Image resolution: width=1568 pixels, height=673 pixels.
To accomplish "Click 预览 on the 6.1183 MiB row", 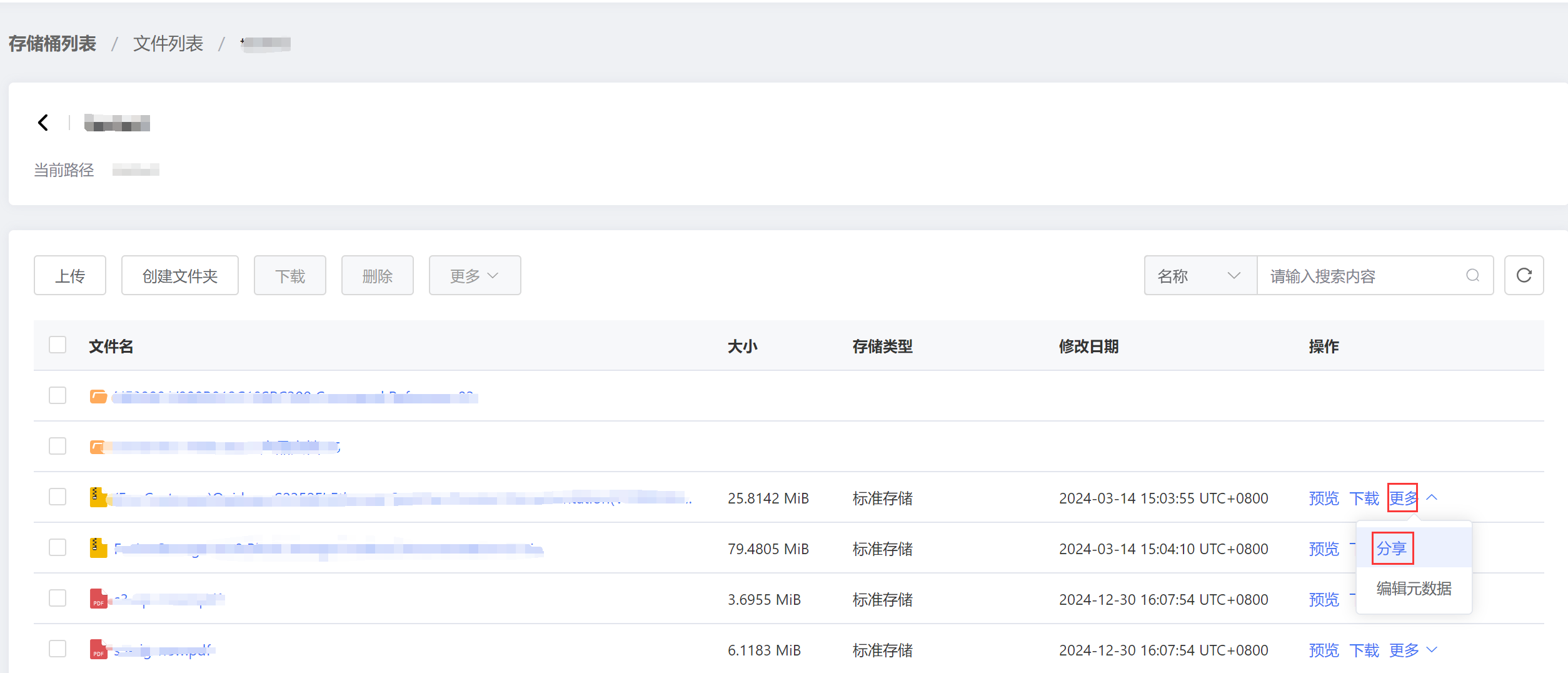I will point(1324,650).
